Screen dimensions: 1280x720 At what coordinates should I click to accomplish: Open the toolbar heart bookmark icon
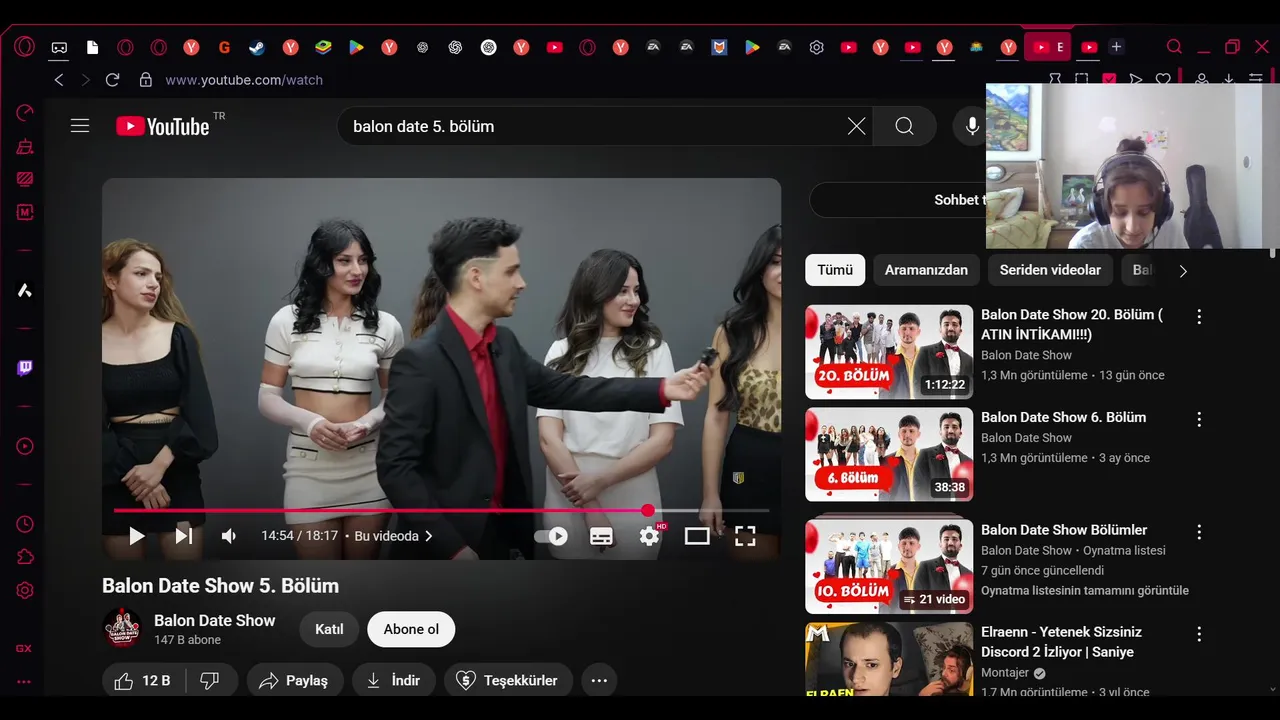click(x=1163, y=79)
